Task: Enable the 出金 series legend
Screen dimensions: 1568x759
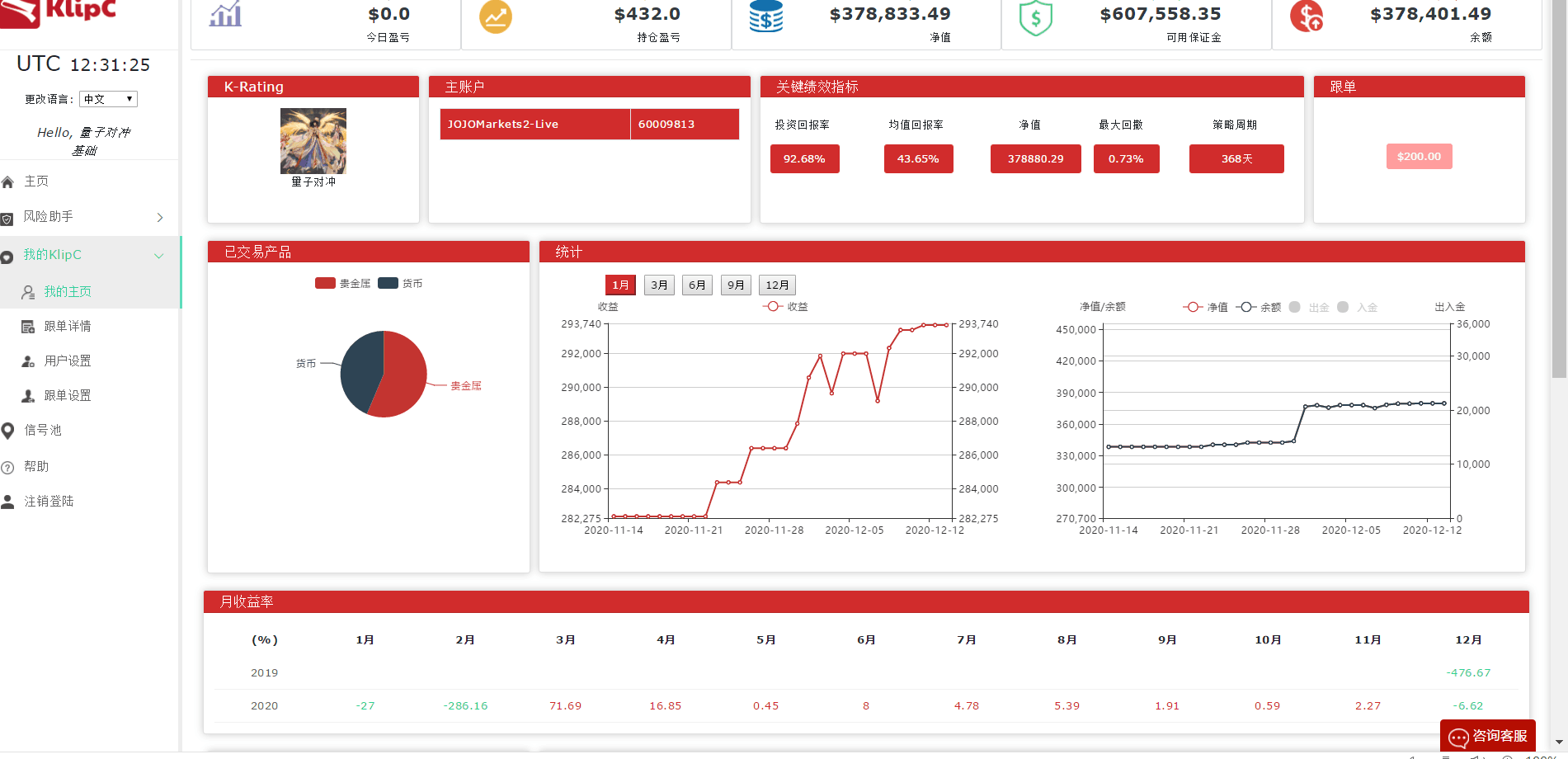Action: 1309,307
